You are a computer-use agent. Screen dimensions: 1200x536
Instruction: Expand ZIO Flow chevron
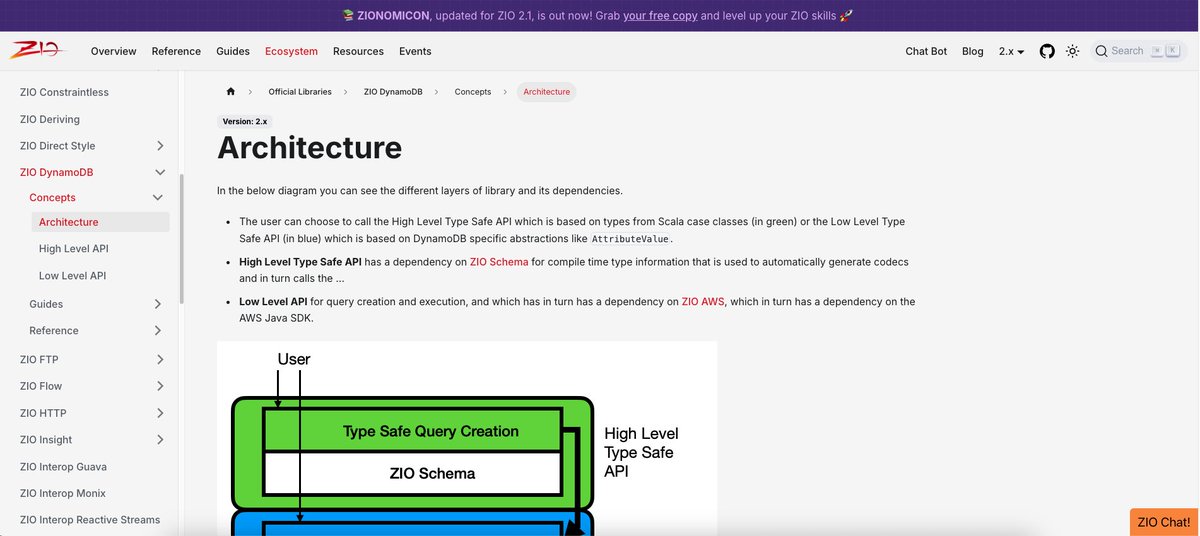click(x=160, y=386)
